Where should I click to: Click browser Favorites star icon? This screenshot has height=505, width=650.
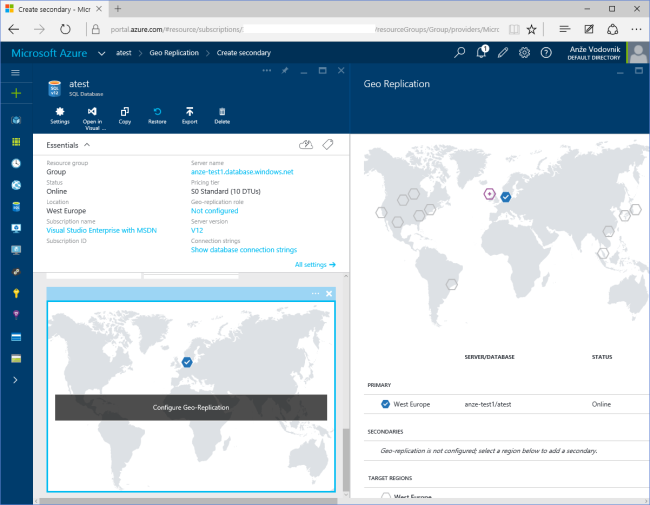pos(531,29)
